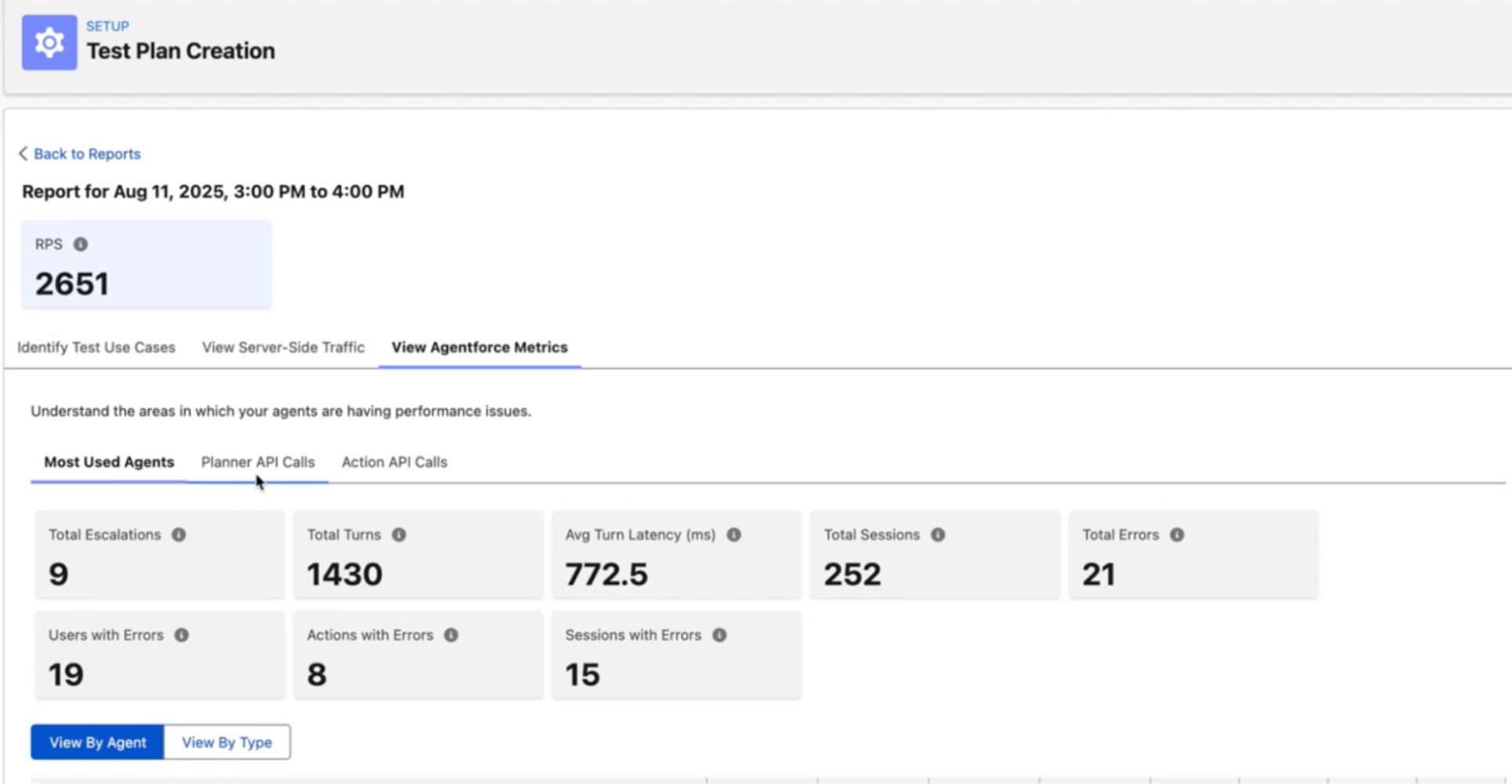Show info for Users with Errors
This screenshot has height=784, width=1512.
(x=181, y=635)
